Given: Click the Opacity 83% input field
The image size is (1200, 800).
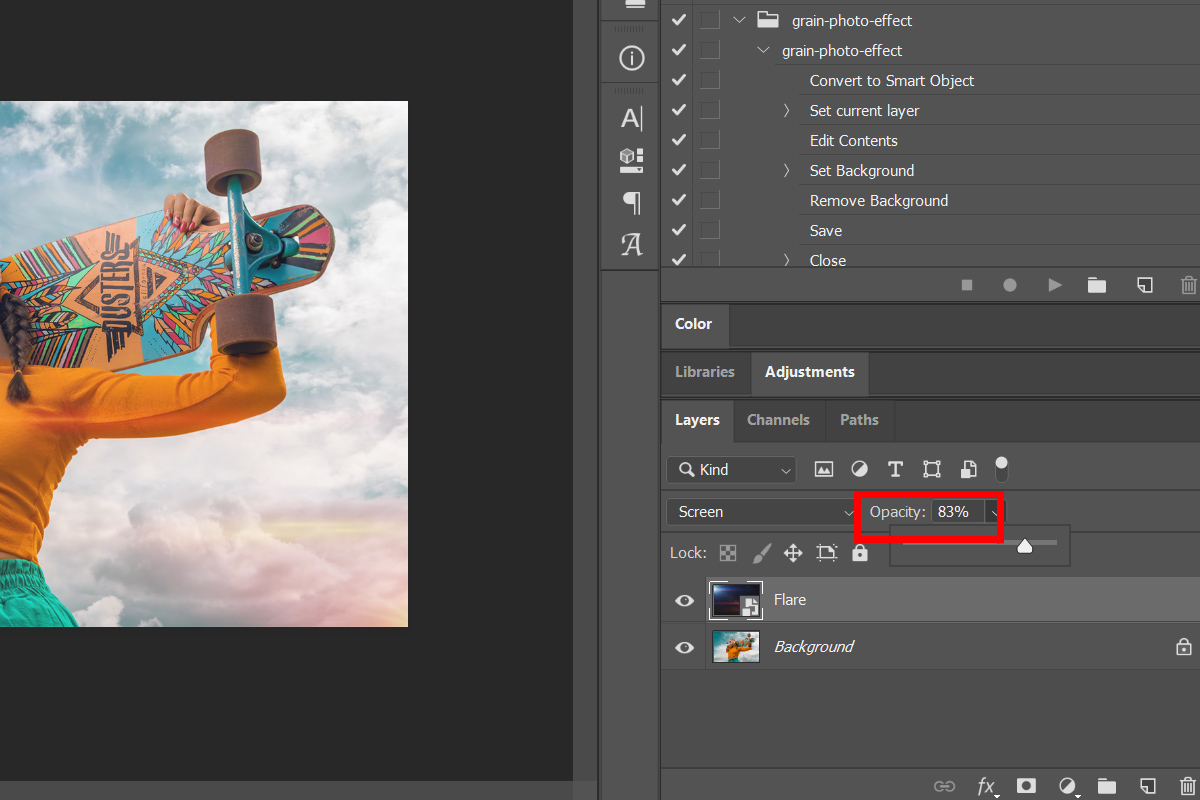Looking at the screenshot, I should [x=957, y=512].
